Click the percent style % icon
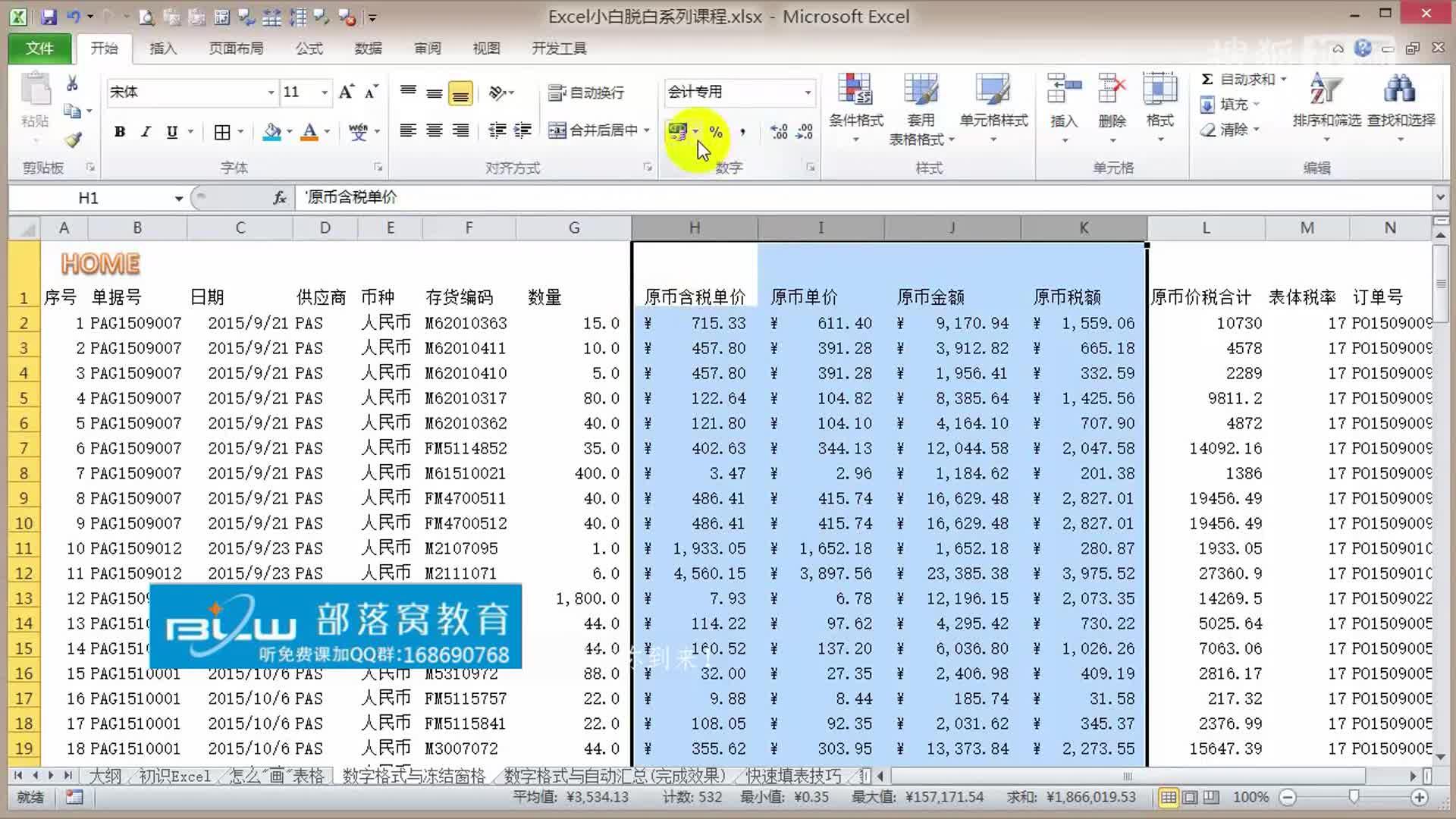Screen dimensions: 1456x819 [x=716, y=132]
